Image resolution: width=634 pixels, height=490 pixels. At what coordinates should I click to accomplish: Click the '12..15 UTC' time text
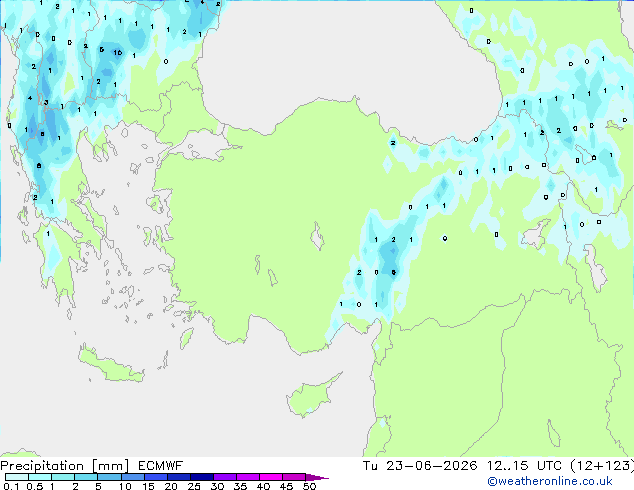[524, 466]
